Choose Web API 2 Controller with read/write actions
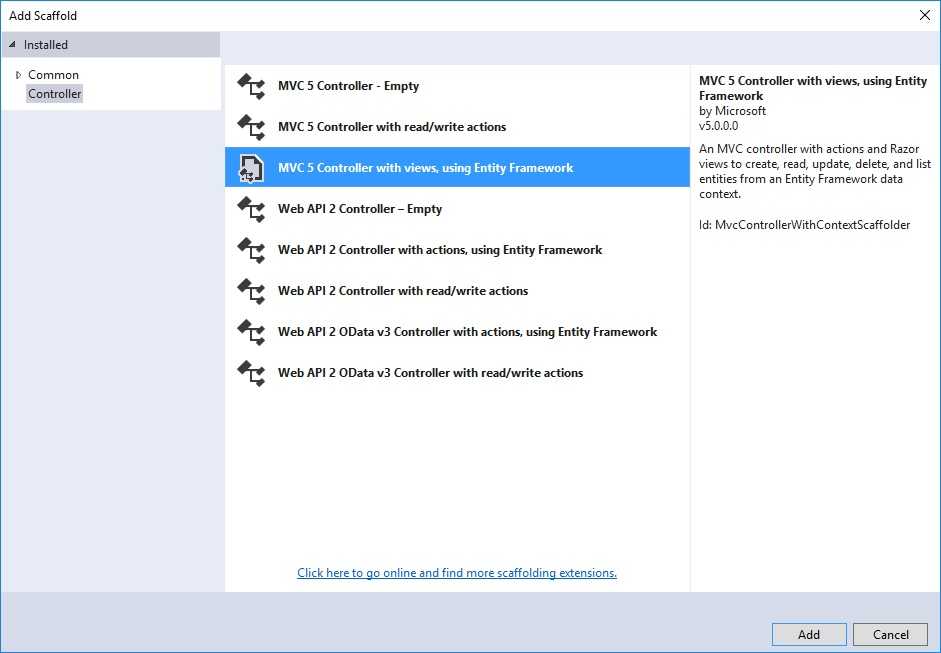 pyautogui.click(x=457, y=290)
